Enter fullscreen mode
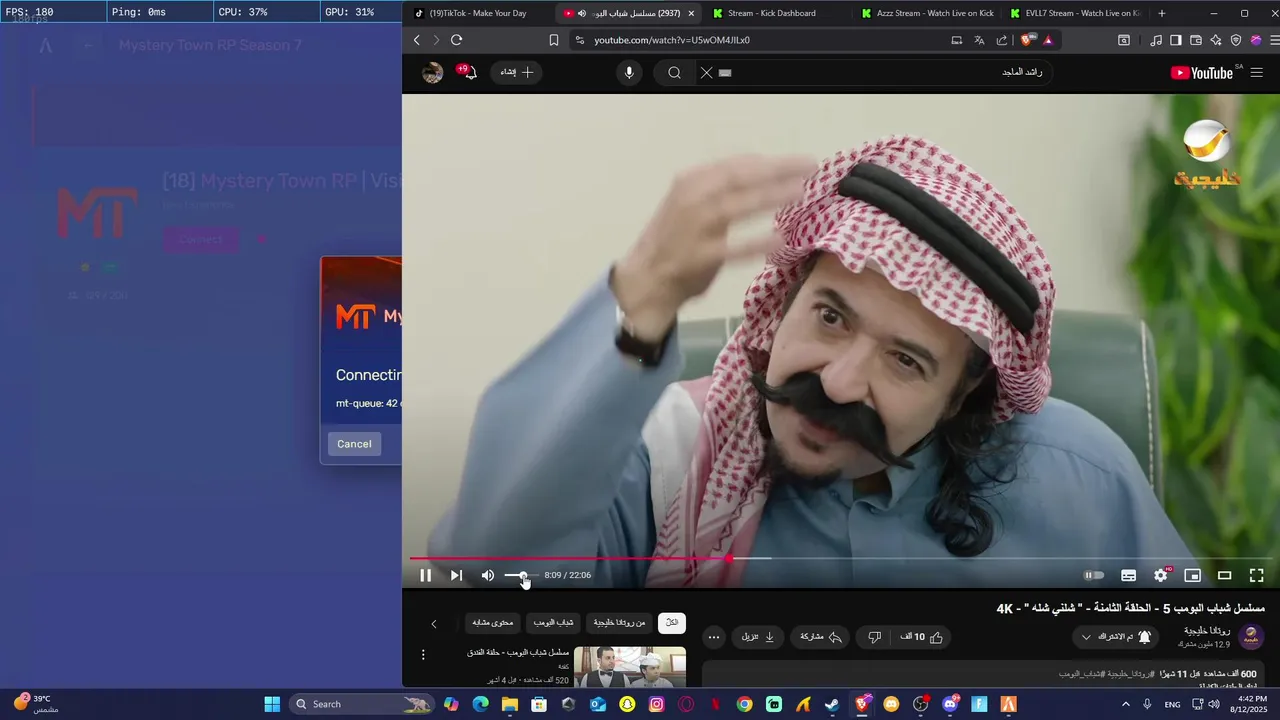Screen dimensions: 1280x720 (1257, 575)
